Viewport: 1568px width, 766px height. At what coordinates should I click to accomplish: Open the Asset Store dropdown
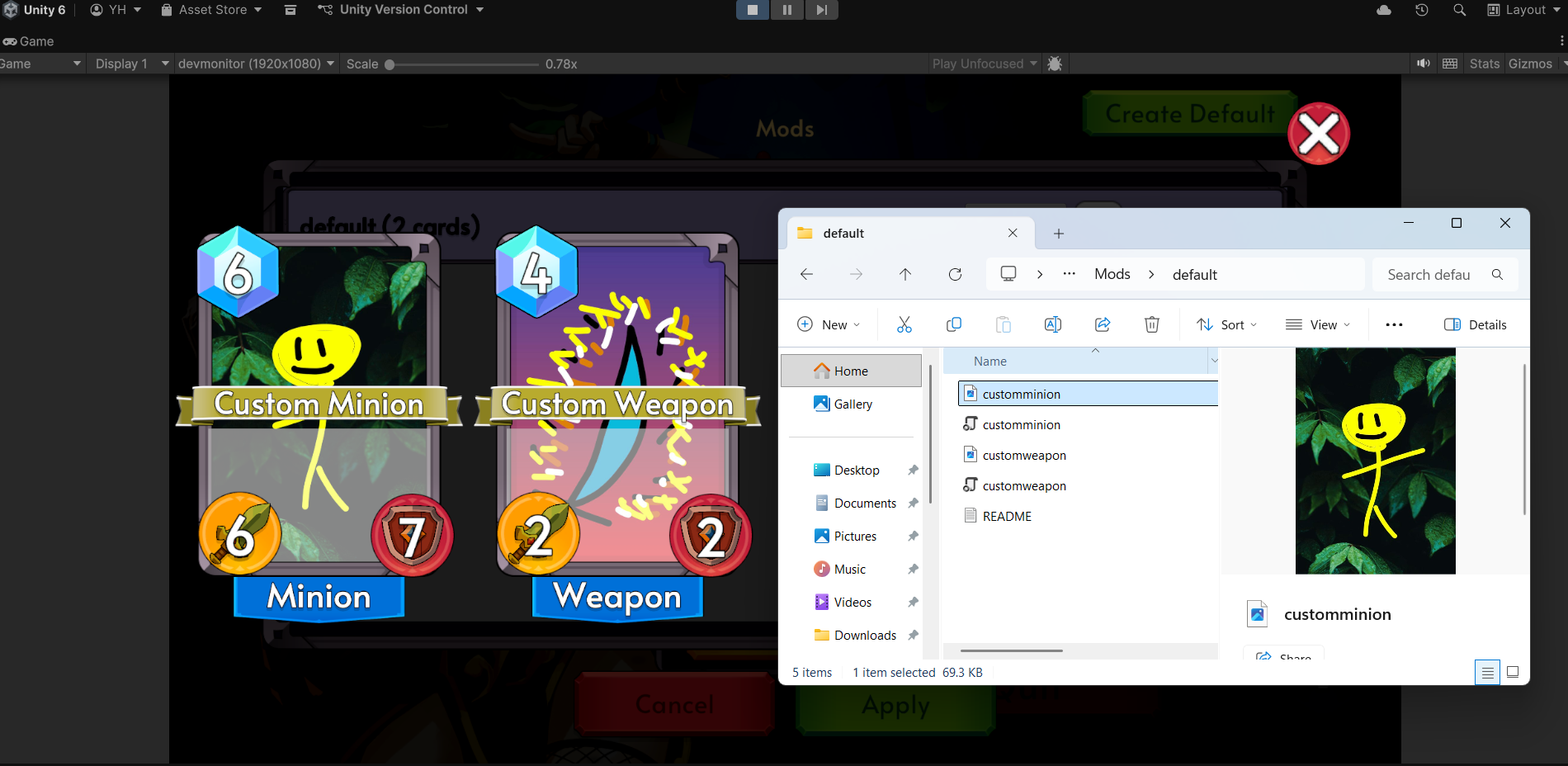211,10
